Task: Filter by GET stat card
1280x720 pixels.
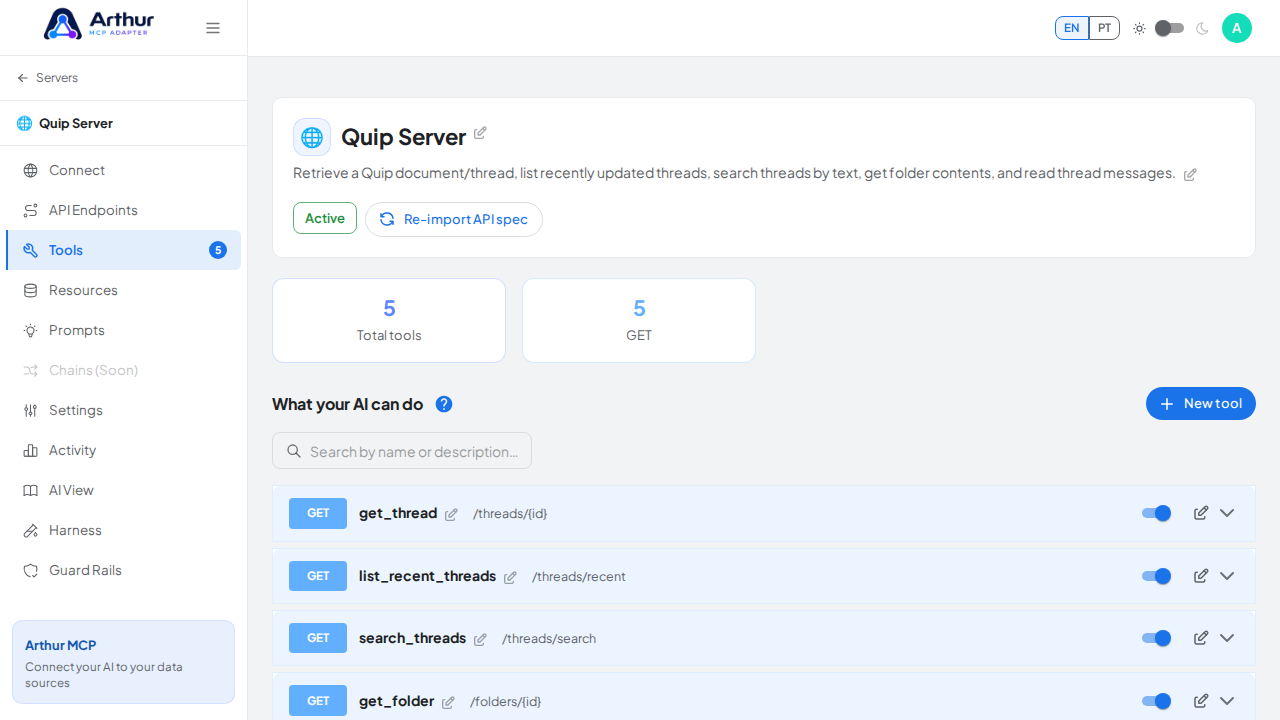Action: tap(639, 320)
